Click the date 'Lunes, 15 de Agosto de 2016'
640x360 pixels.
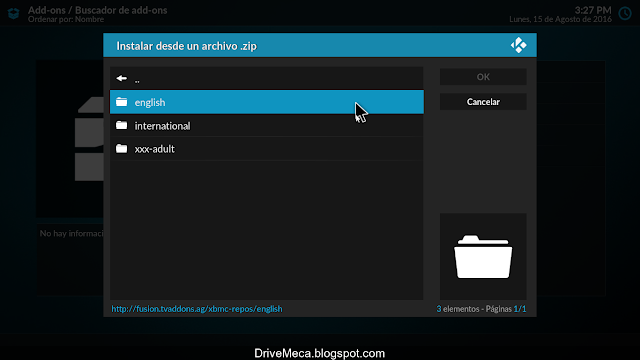560,19
